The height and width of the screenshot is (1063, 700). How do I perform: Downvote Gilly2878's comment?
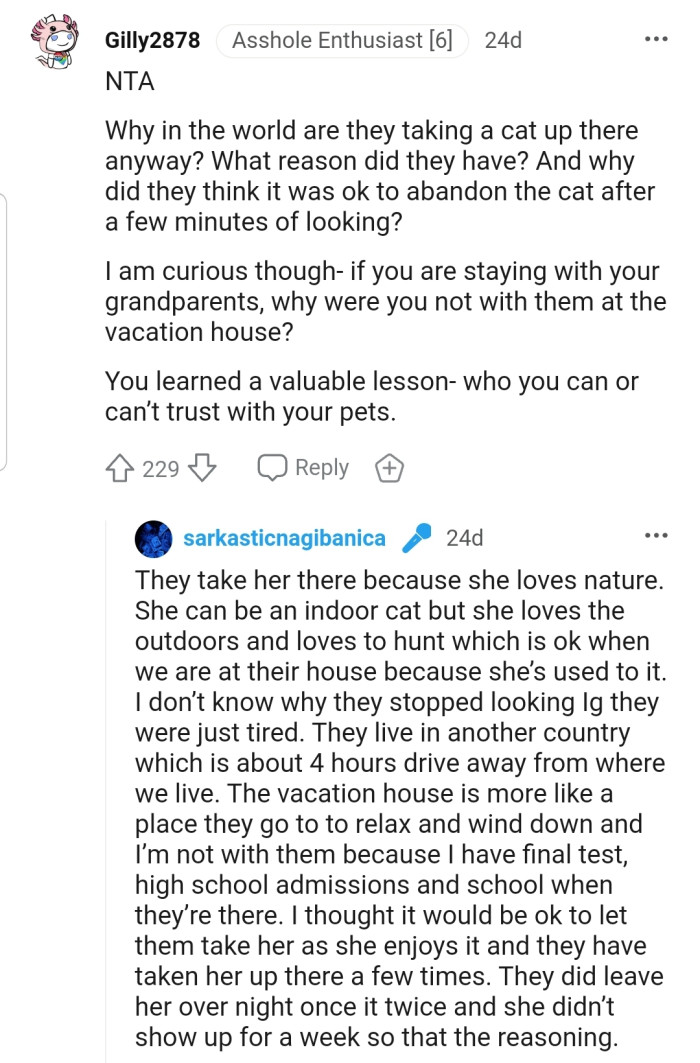tap(203, 468)
